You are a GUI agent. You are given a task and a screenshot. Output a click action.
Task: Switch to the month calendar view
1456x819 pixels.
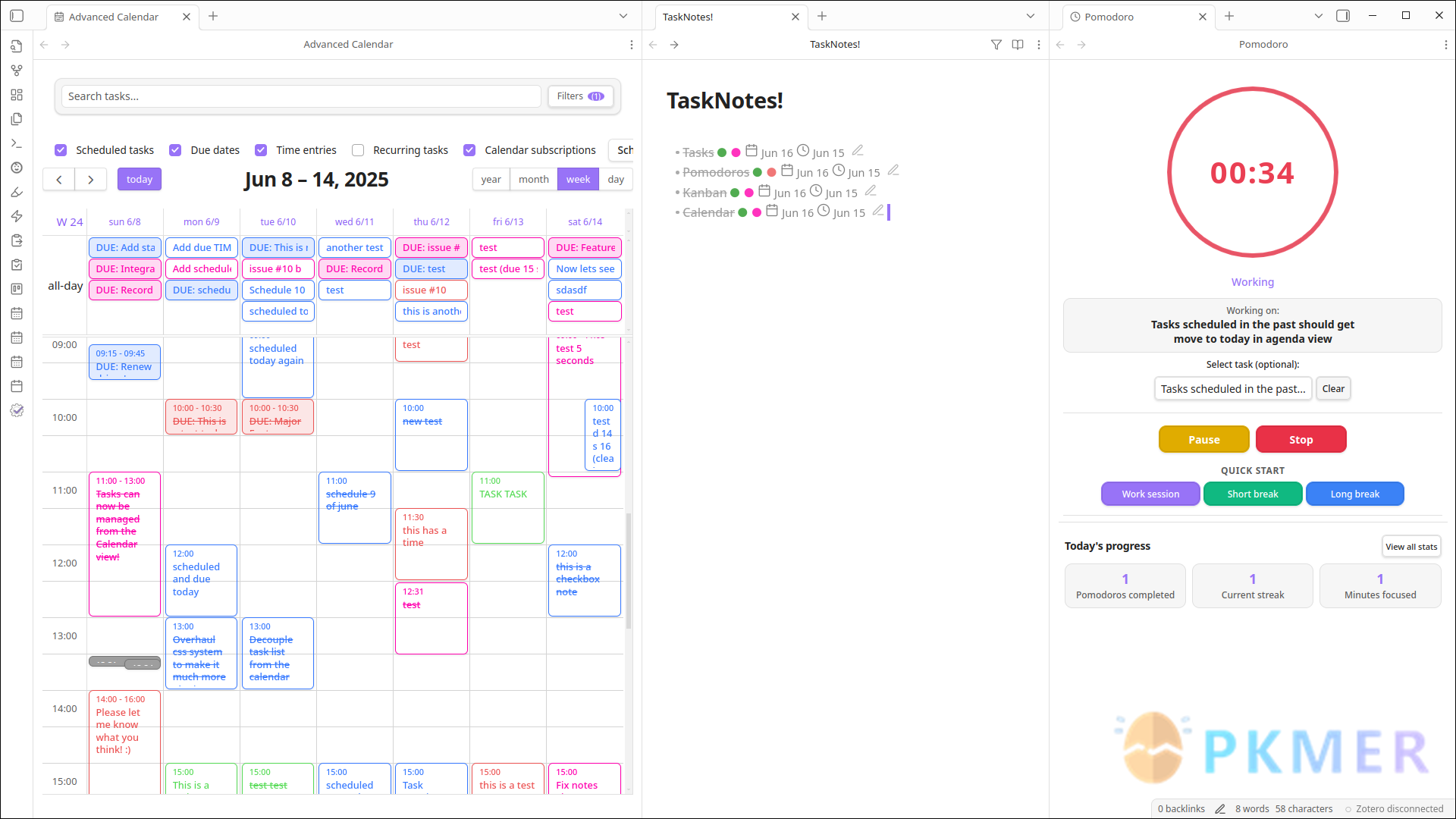pyautogui.click(x=533, y=179)
